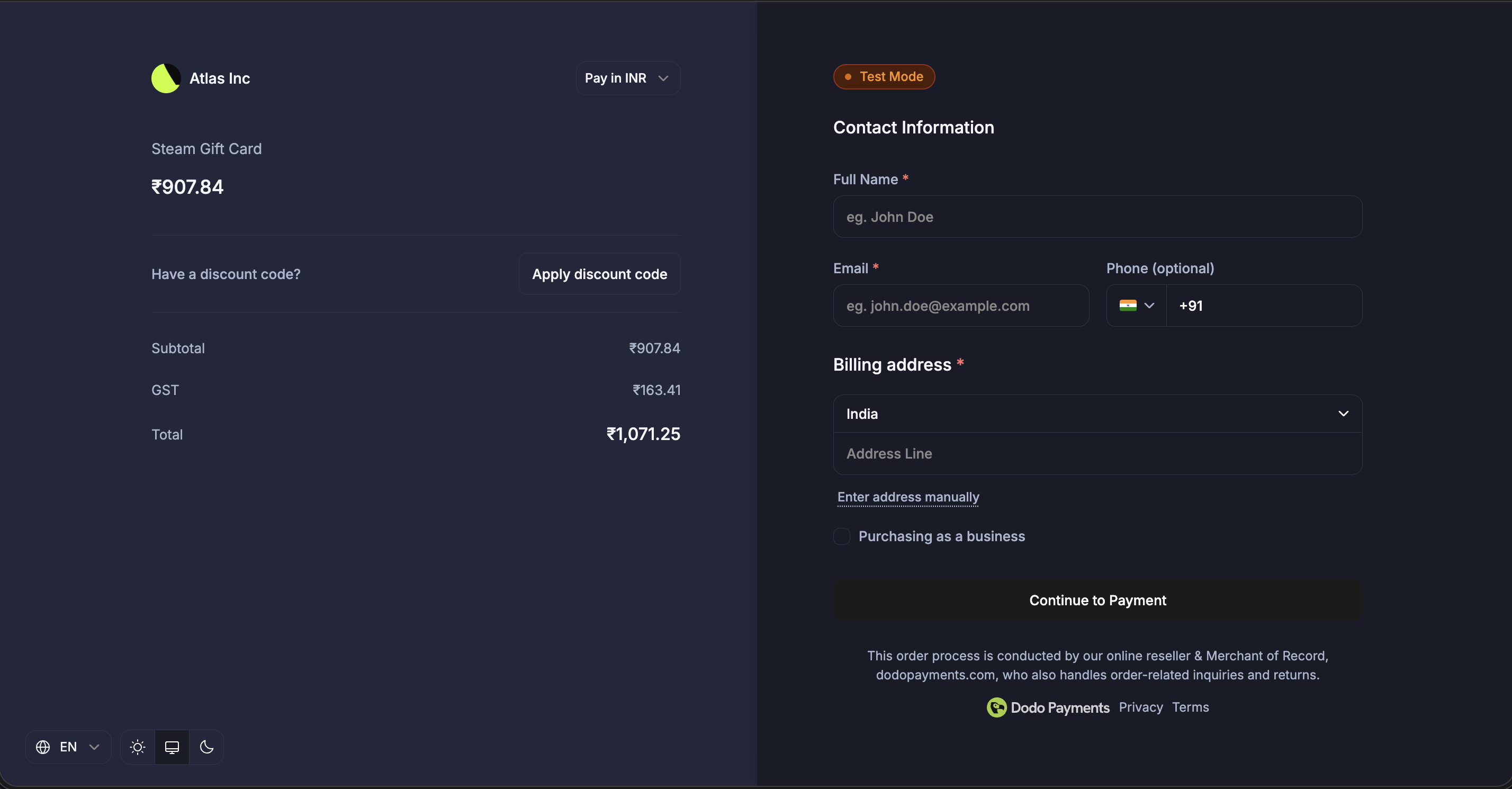Click the Full Name input field
Viewport: 1512px width, 789px height.
1096,217
